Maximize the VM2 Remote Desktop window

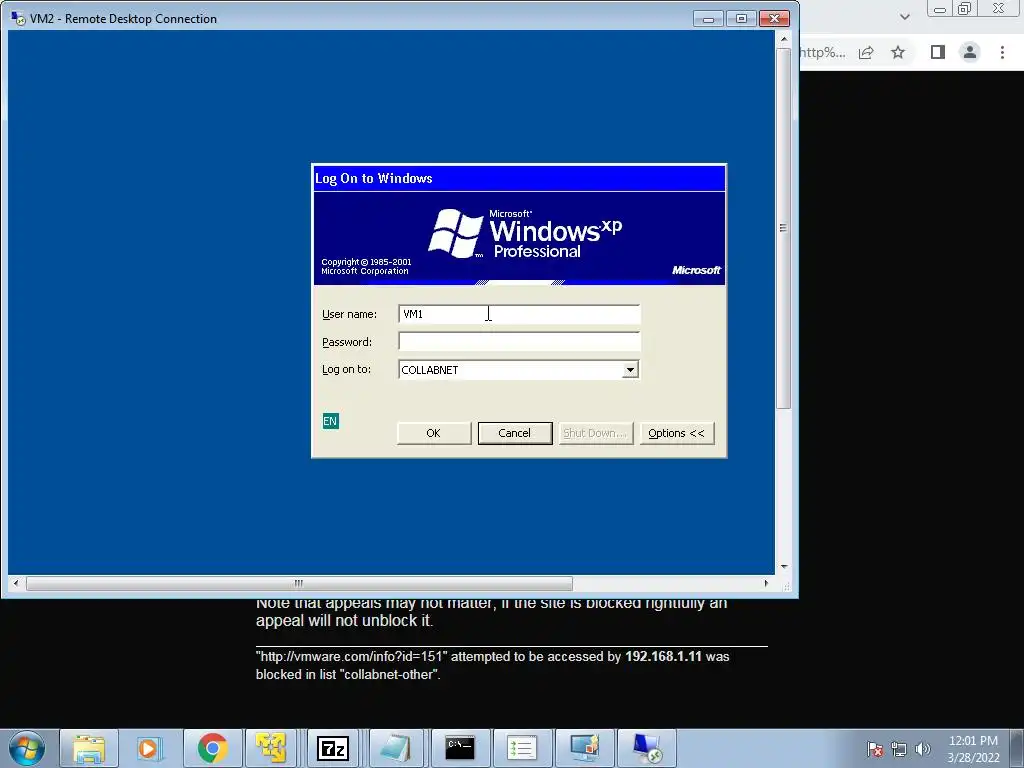point(741,18)
